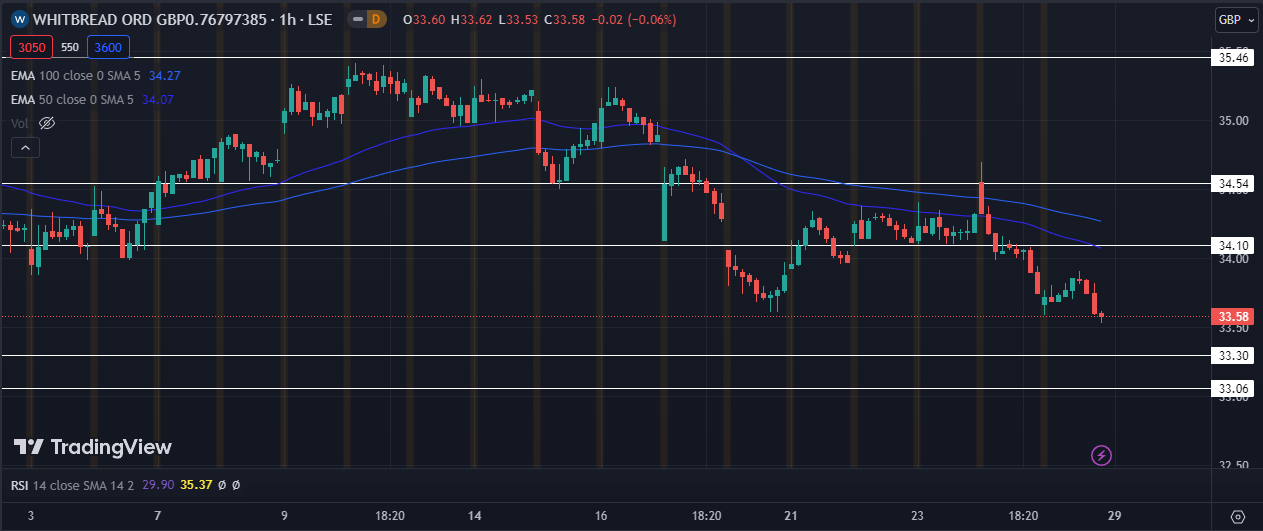
Task: Click the red 3050 sell button
Action: (x=31, y=47)
